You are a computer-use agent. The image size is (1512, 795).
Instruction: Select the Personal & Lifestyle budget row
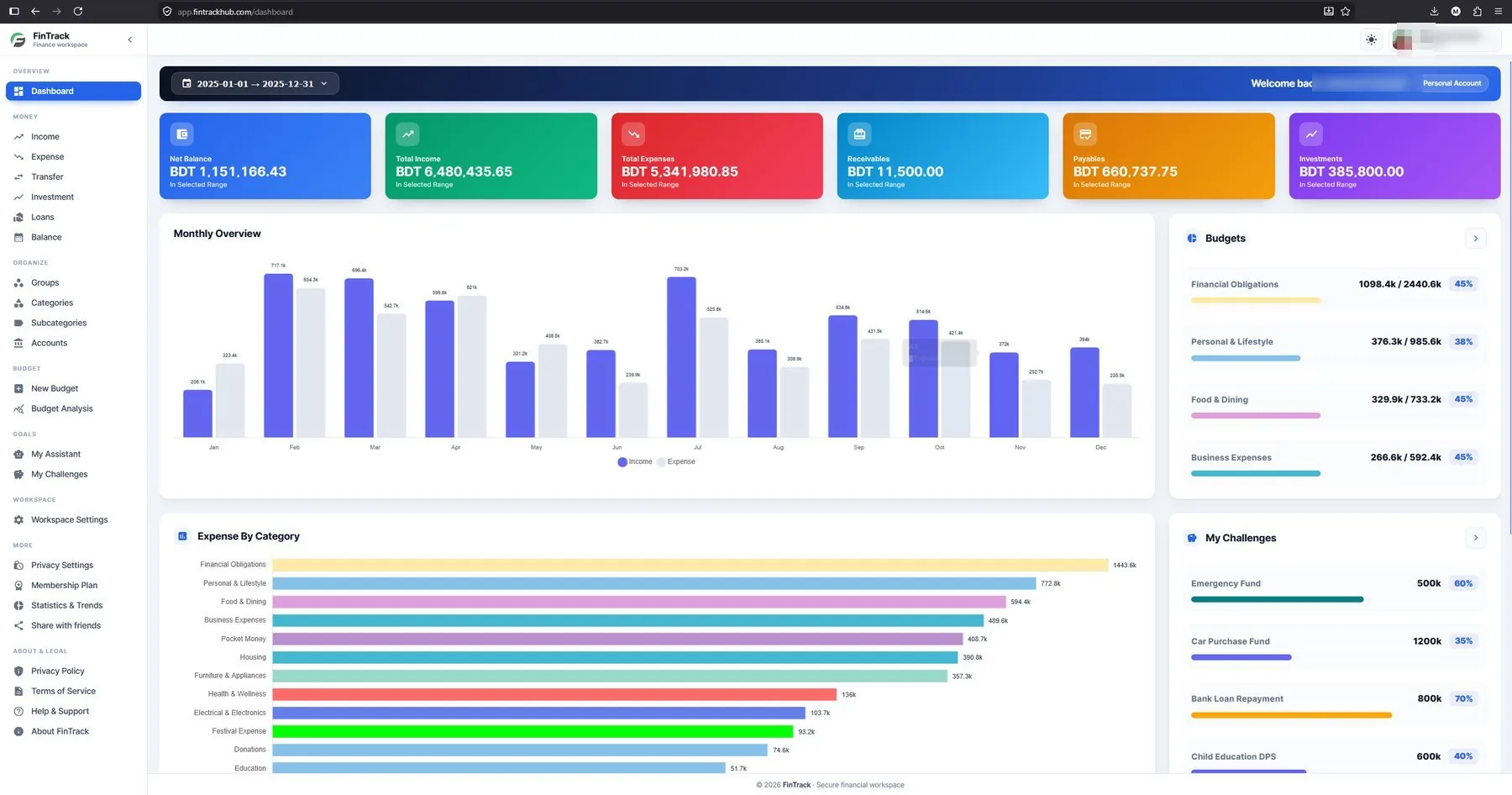click(1334, 348)
